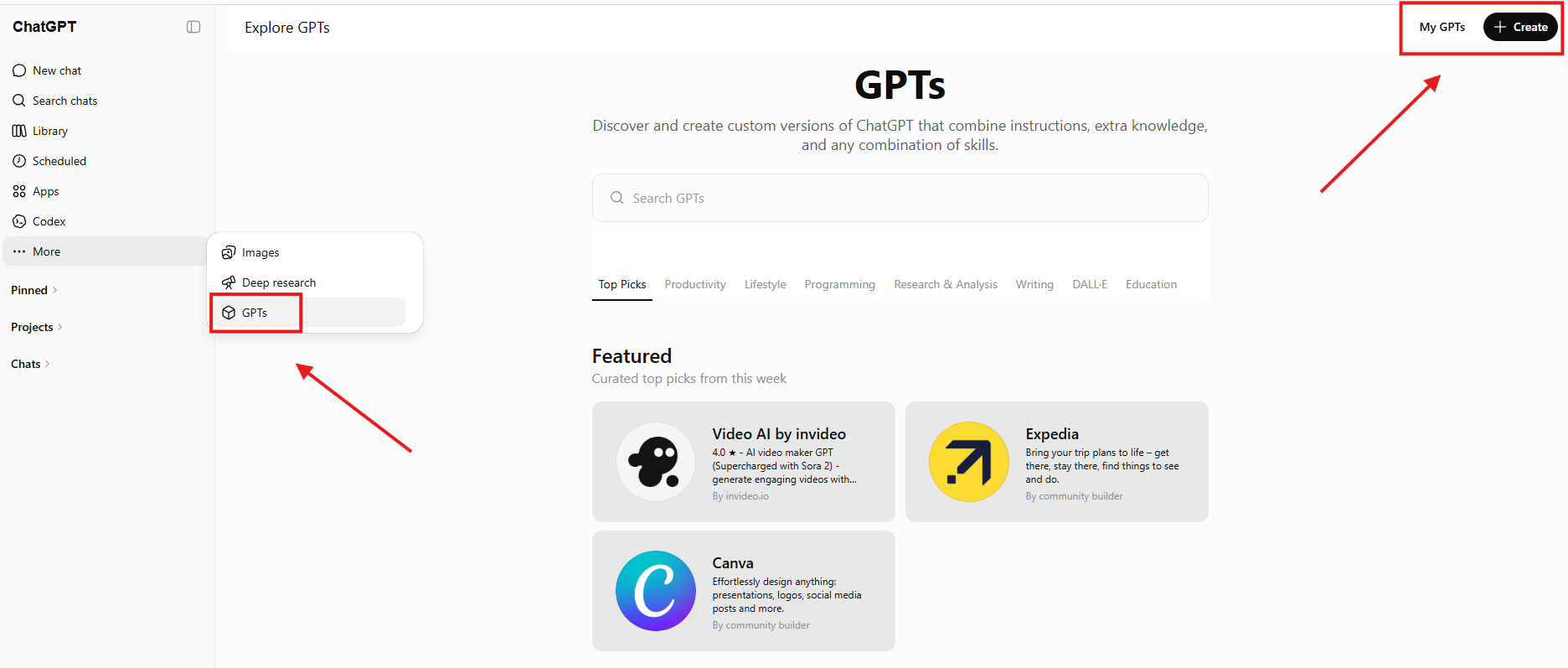Expand the Projects section
This screenshot has width=1568, height=668.
(x=37, y=327)
